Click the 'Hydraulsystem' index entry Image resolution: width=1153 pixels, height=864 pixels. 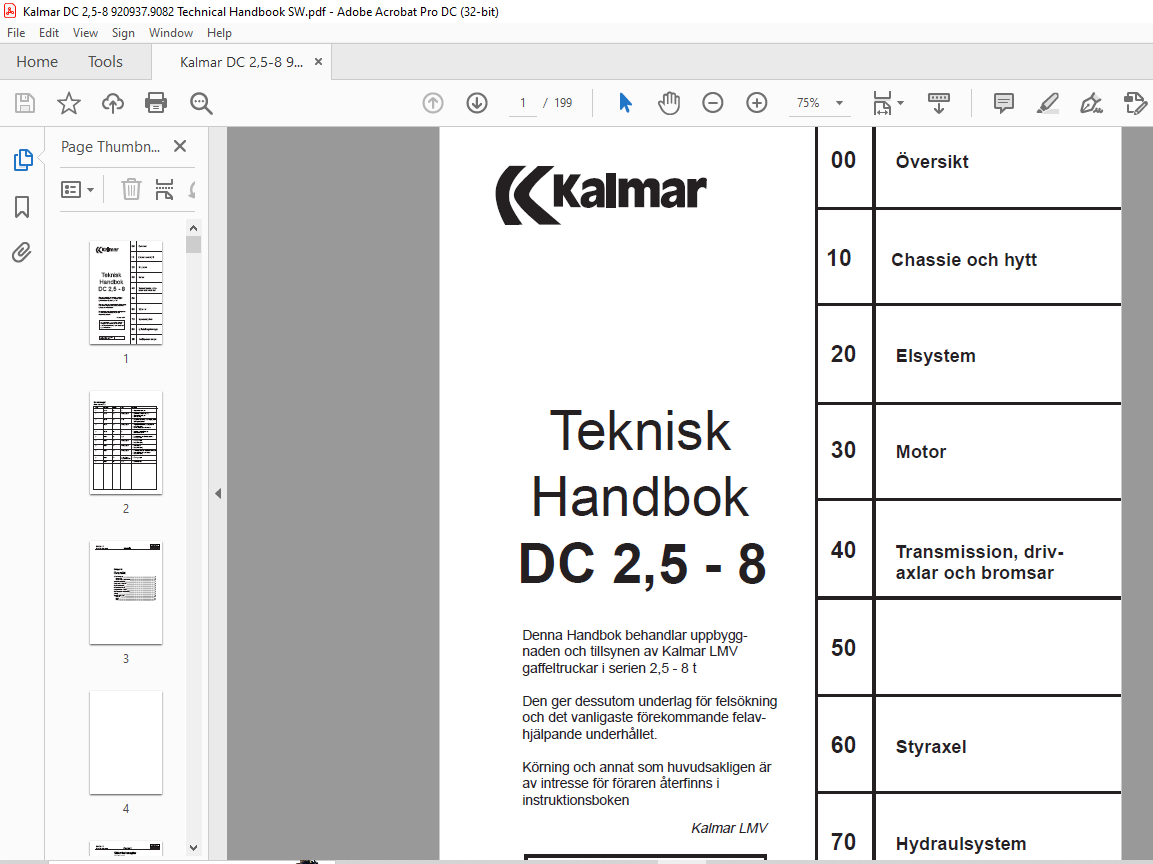coord(960,843)
